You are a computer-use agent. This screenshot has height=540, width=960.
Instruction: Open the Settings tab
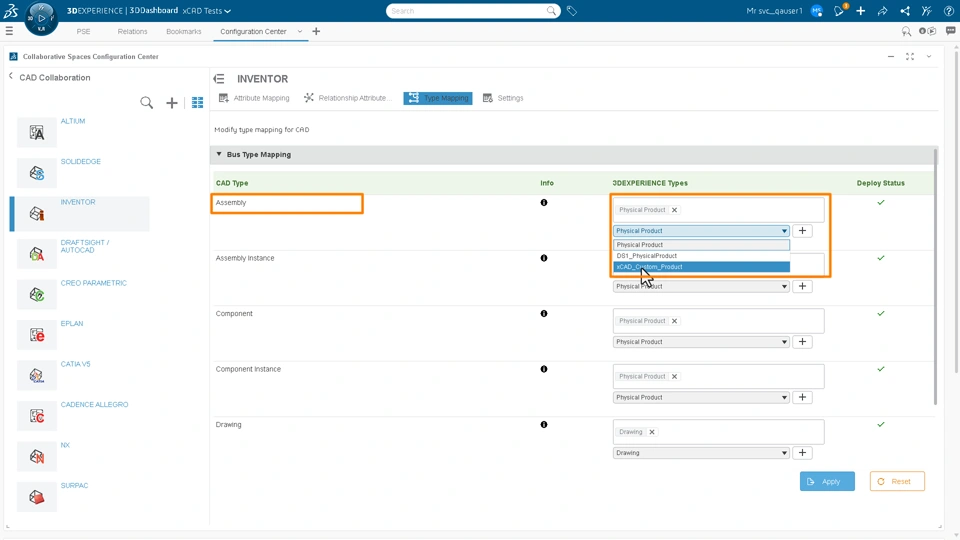503,98
